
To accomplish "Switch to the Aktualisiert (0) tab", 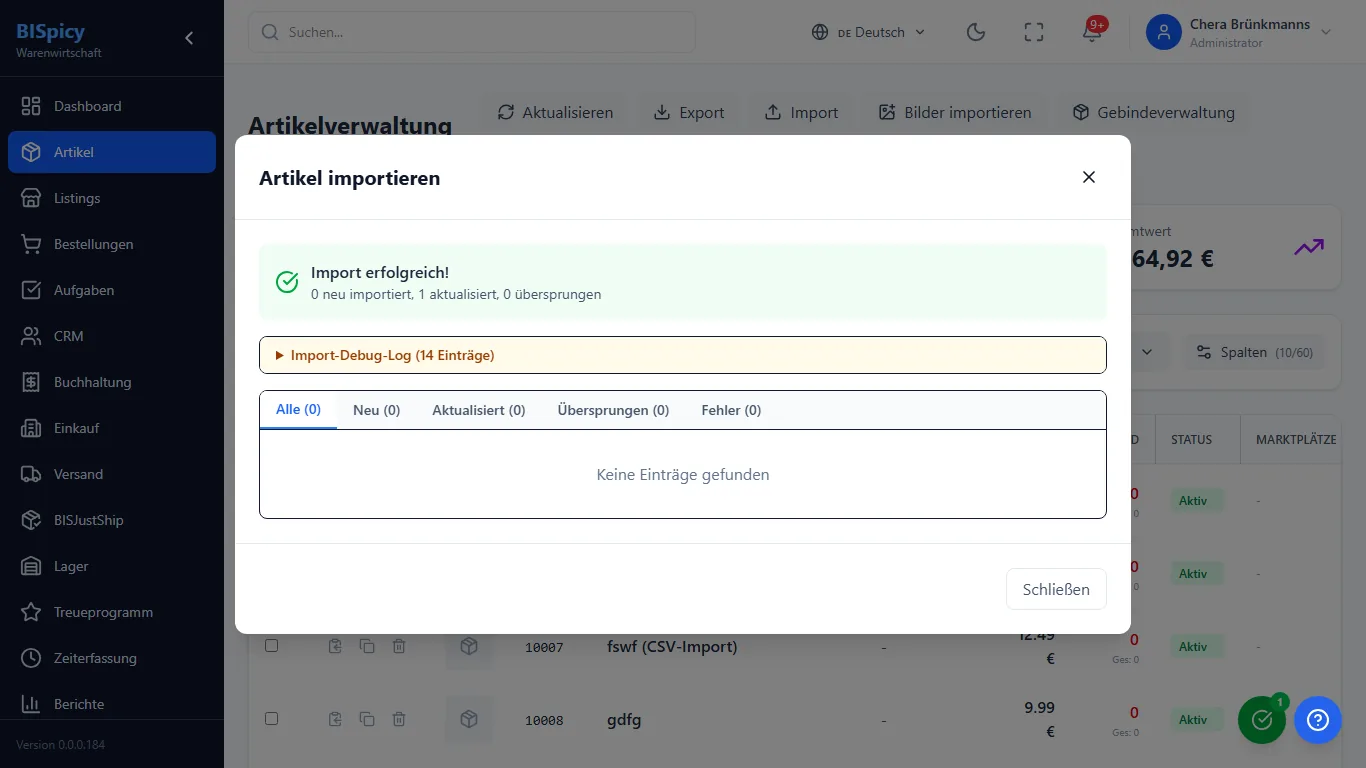I will pyautogui.click(x=478, y=410).
